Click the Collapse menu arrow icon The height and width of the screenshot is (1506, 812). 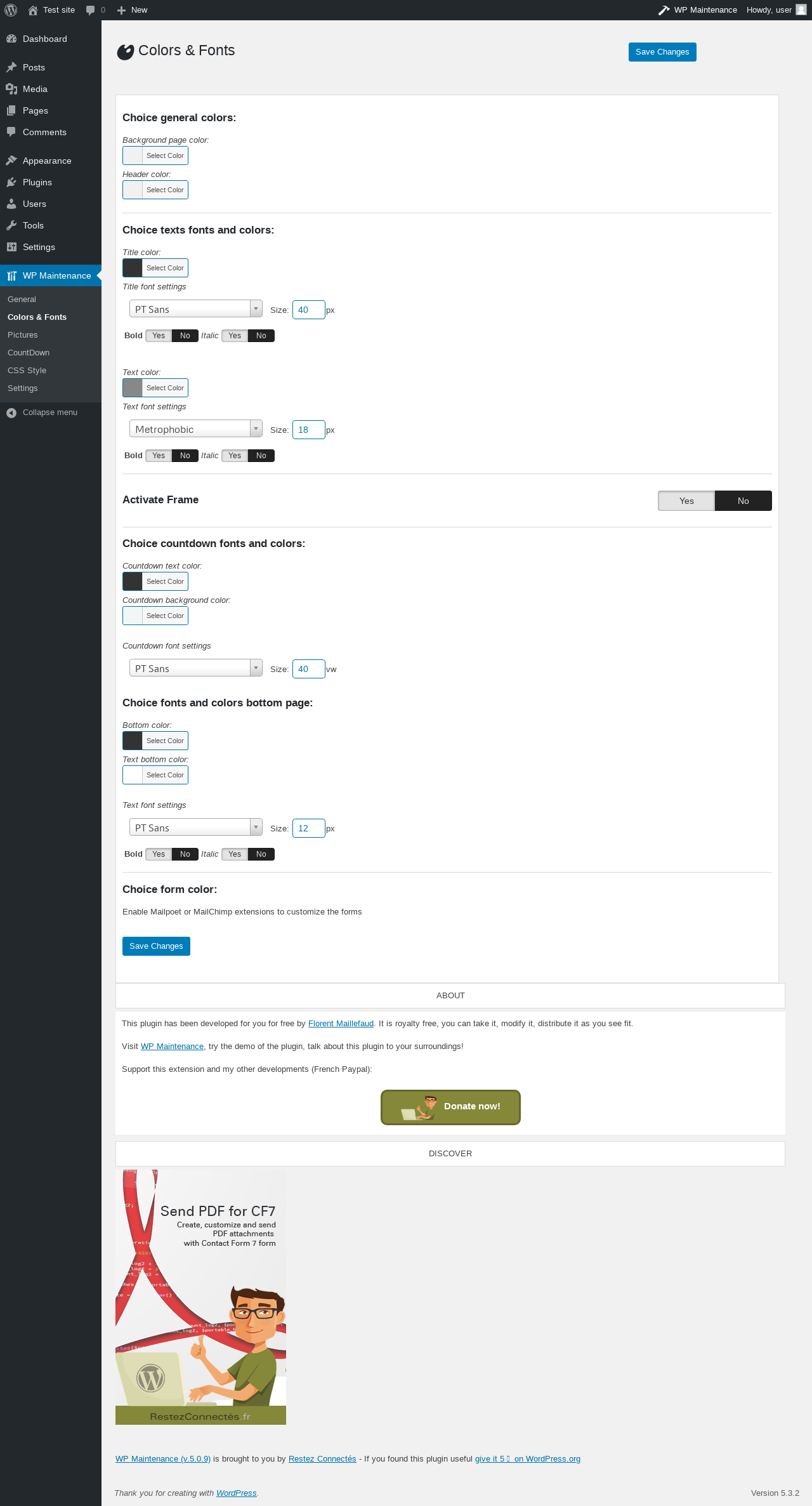(x=11, y=413)
